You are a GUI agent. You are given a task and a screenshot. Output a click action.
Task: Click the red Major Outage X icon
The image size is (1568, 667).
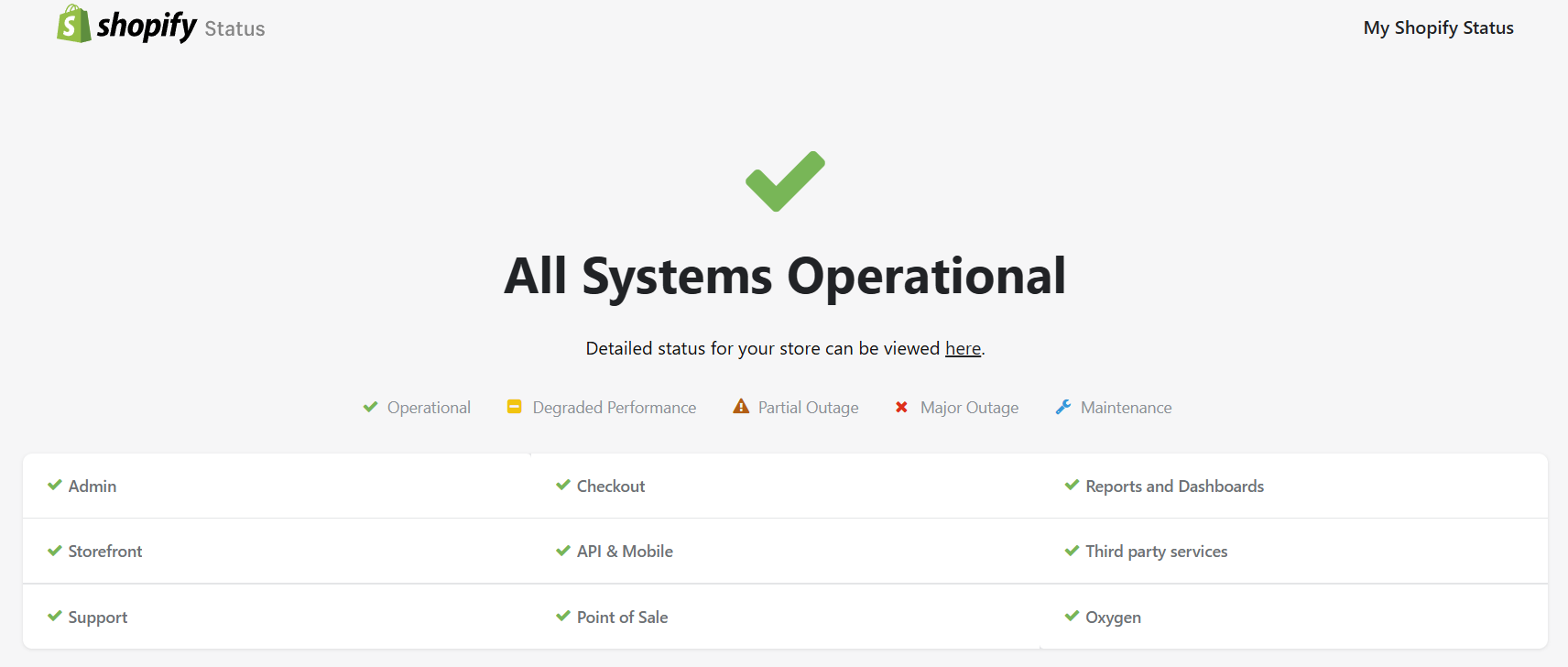point(901,407)
